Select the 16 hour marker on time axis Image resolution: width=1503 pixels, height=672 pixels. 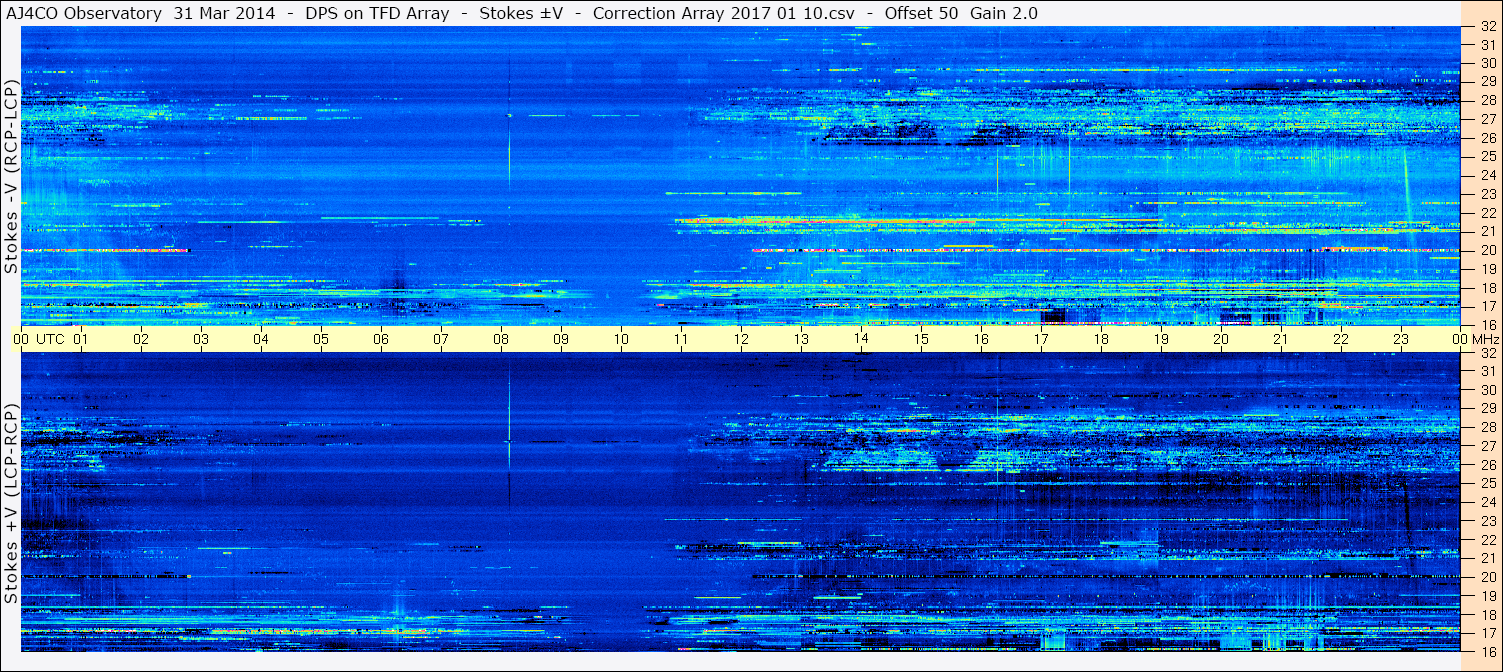981,339
